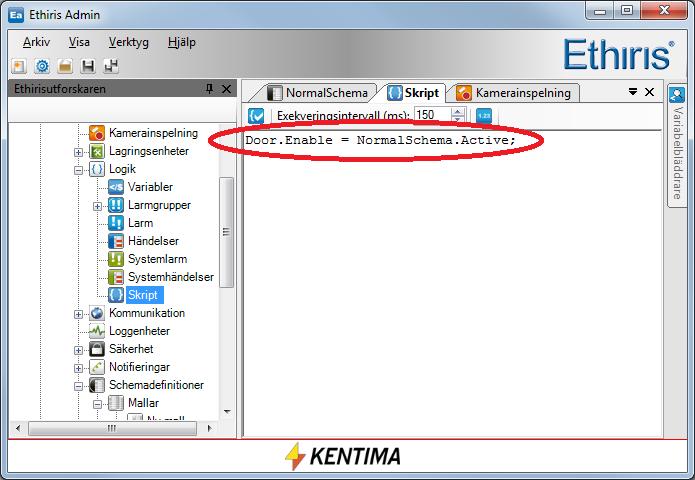
Task: Click the Logik braces icon
Action: (97, 169)
